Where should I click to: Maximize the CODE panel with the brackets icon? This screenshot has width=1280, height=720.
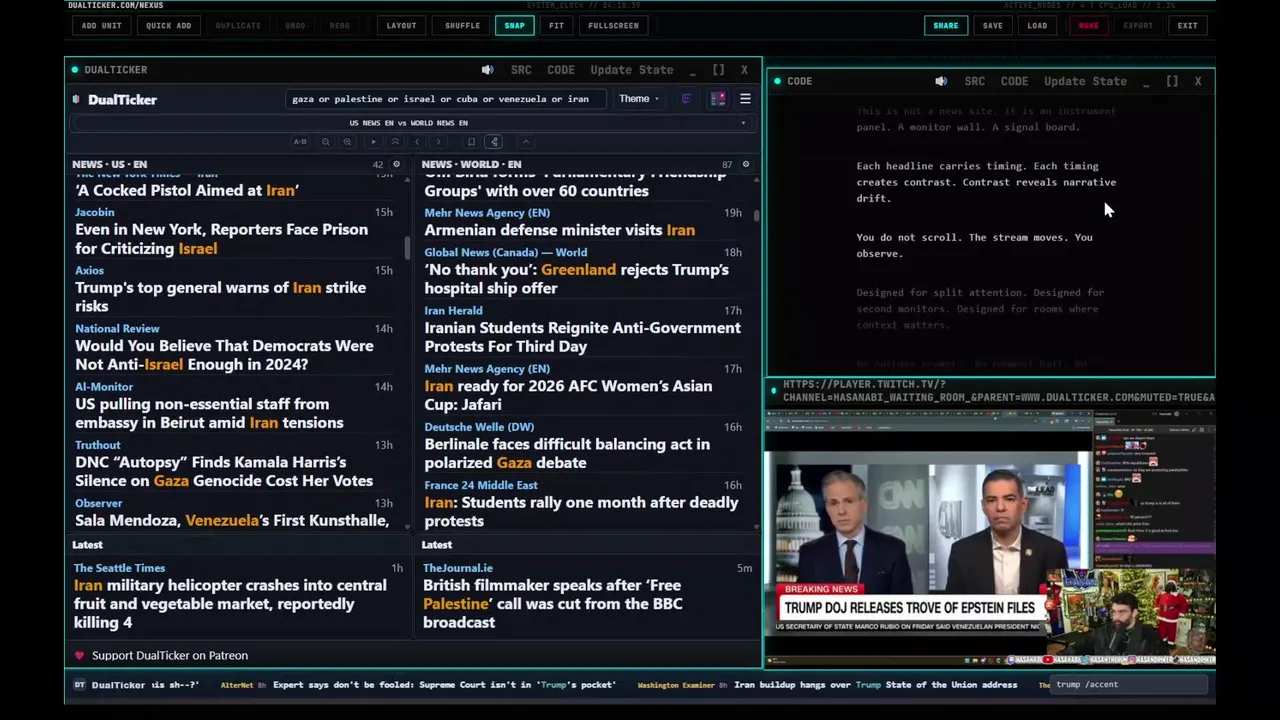pos(1172,81)
